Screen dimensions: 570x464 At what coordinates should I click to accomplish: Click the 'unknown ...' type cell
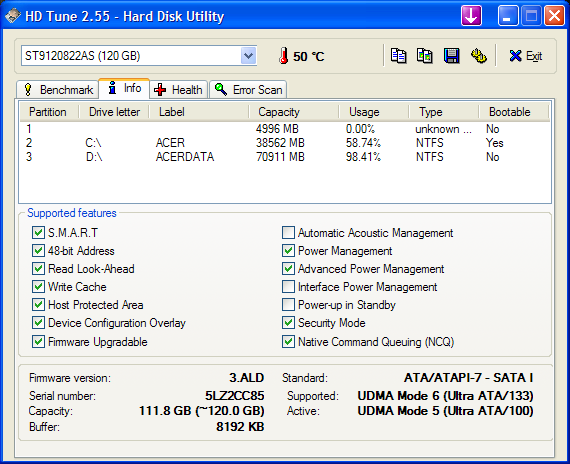[443, 129]
